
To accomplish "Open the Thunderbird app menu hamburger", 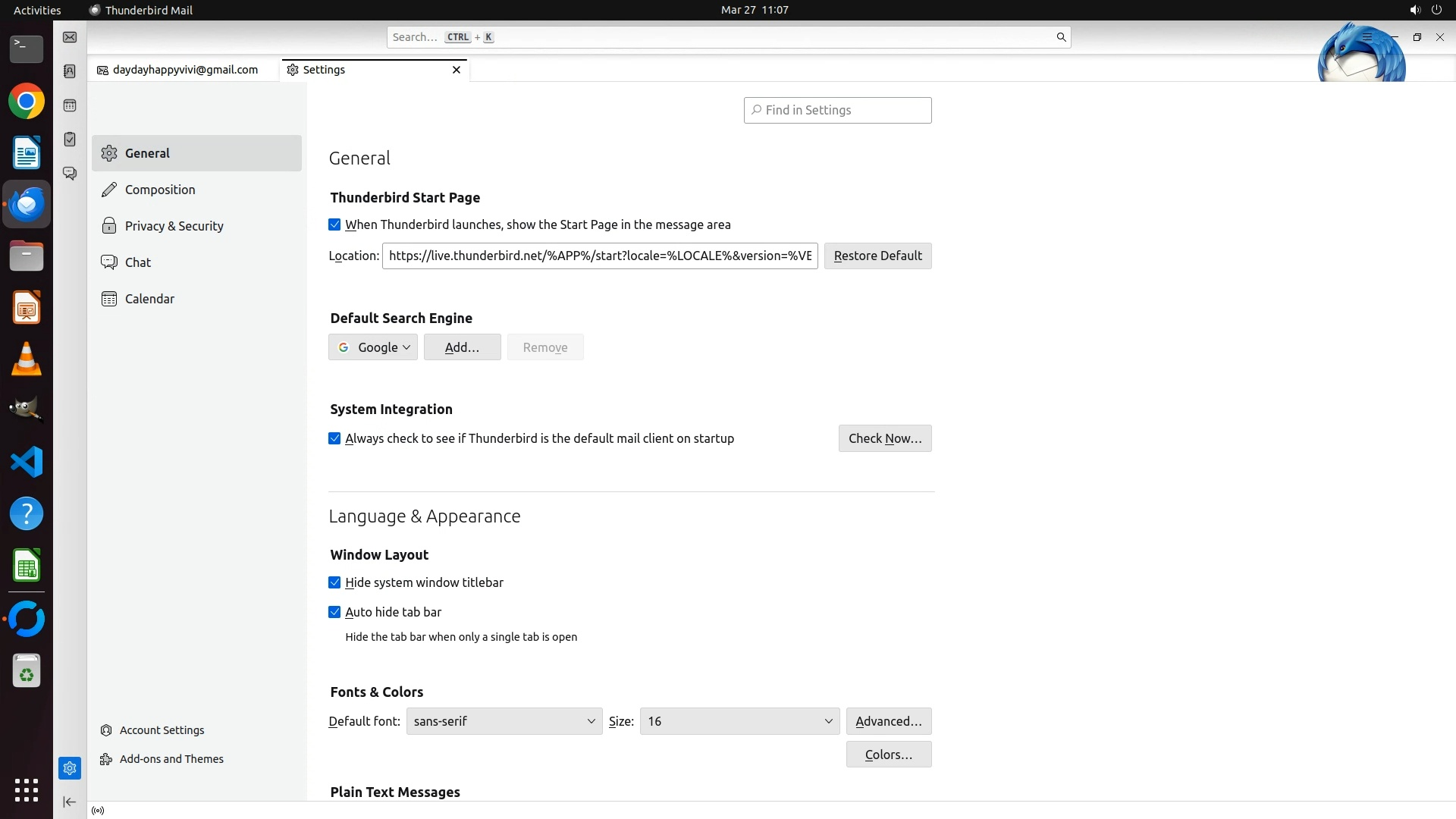I will (x=1367, y=36).
